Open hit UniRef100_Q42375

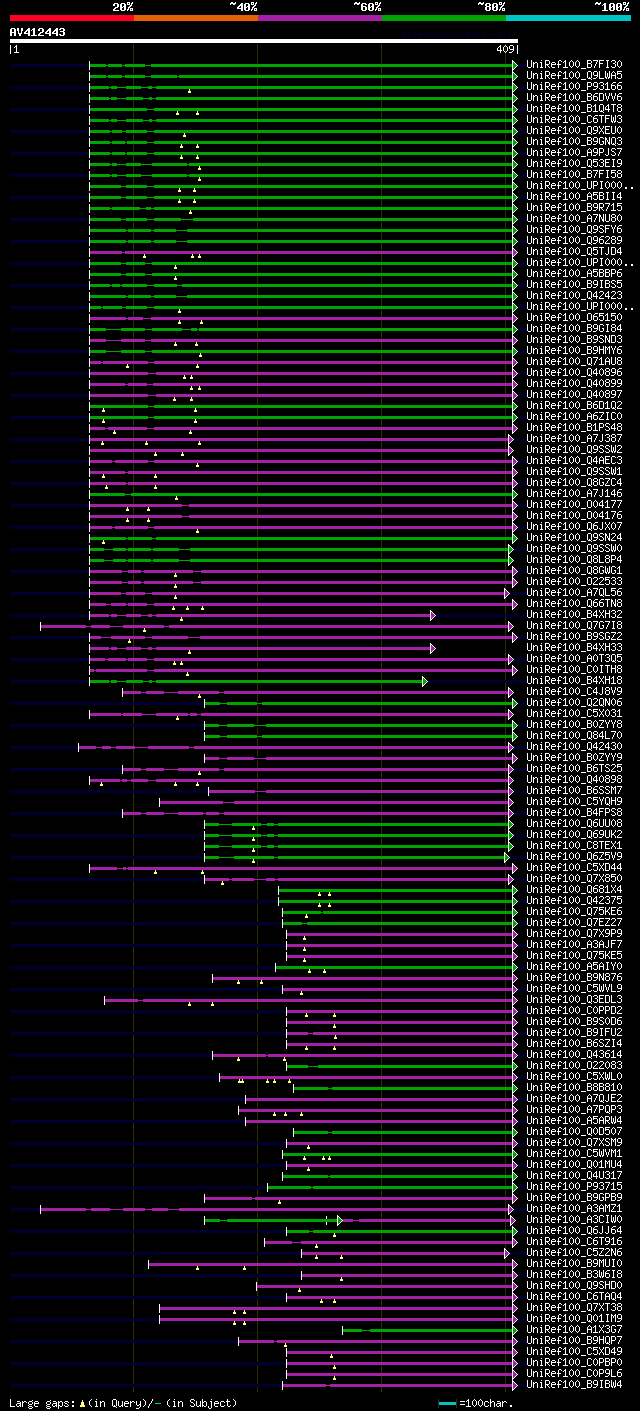coord(574,900)
